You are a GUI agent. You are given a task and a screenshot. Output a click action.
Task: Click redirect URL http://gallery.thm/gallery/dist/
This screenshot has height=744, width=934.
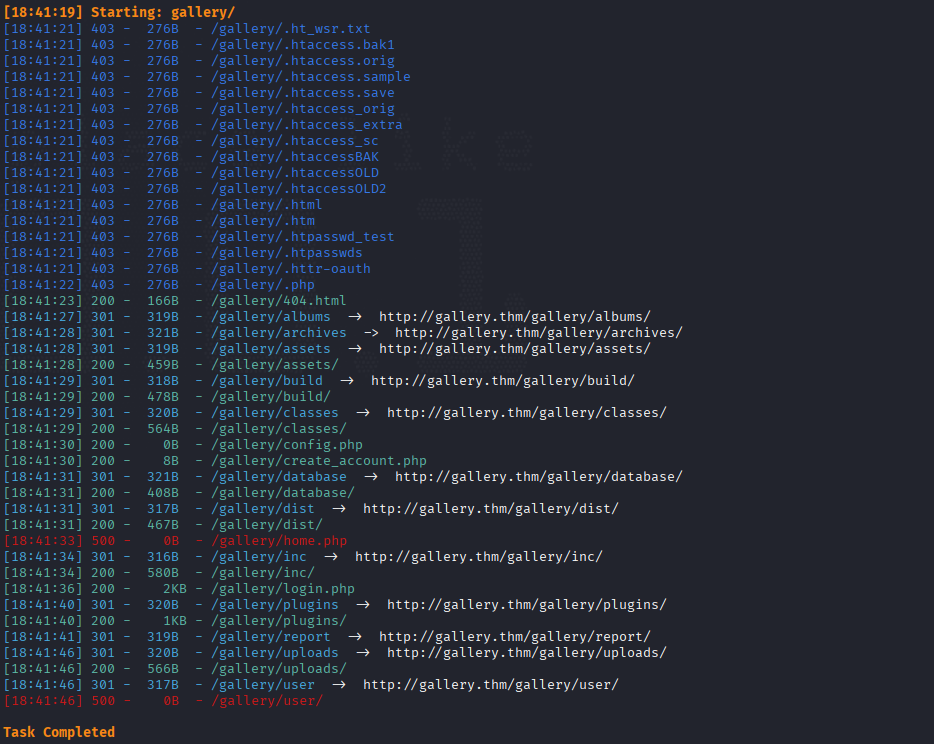pos(491,509)
